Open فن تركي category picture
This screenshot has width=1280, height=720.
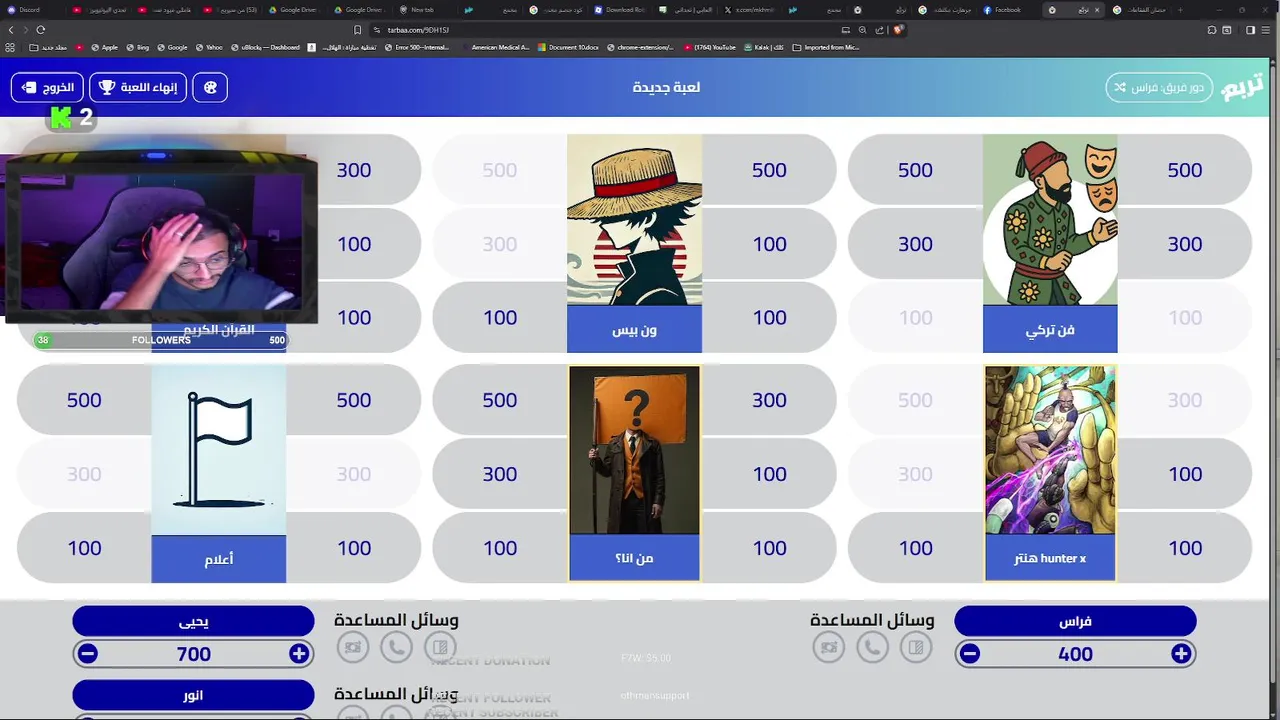1050,220
